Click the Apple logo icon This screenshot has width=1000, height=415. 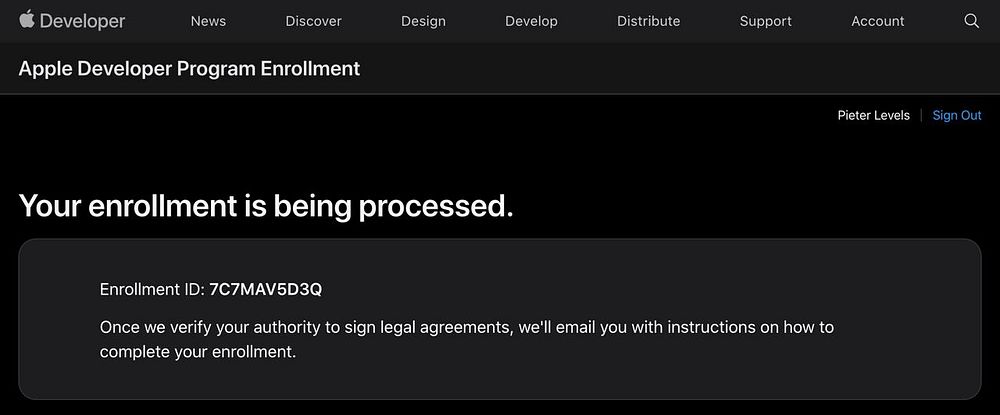coord(27,19)
